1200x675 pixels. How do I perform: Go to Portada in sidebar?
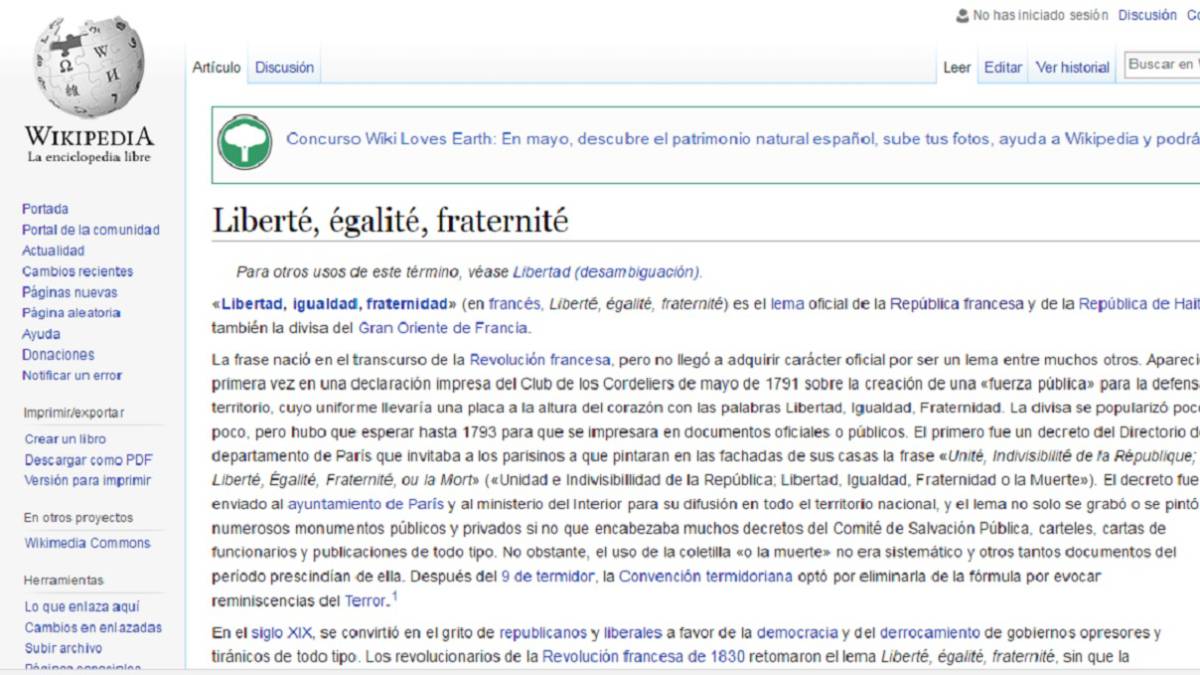point(45,209)
